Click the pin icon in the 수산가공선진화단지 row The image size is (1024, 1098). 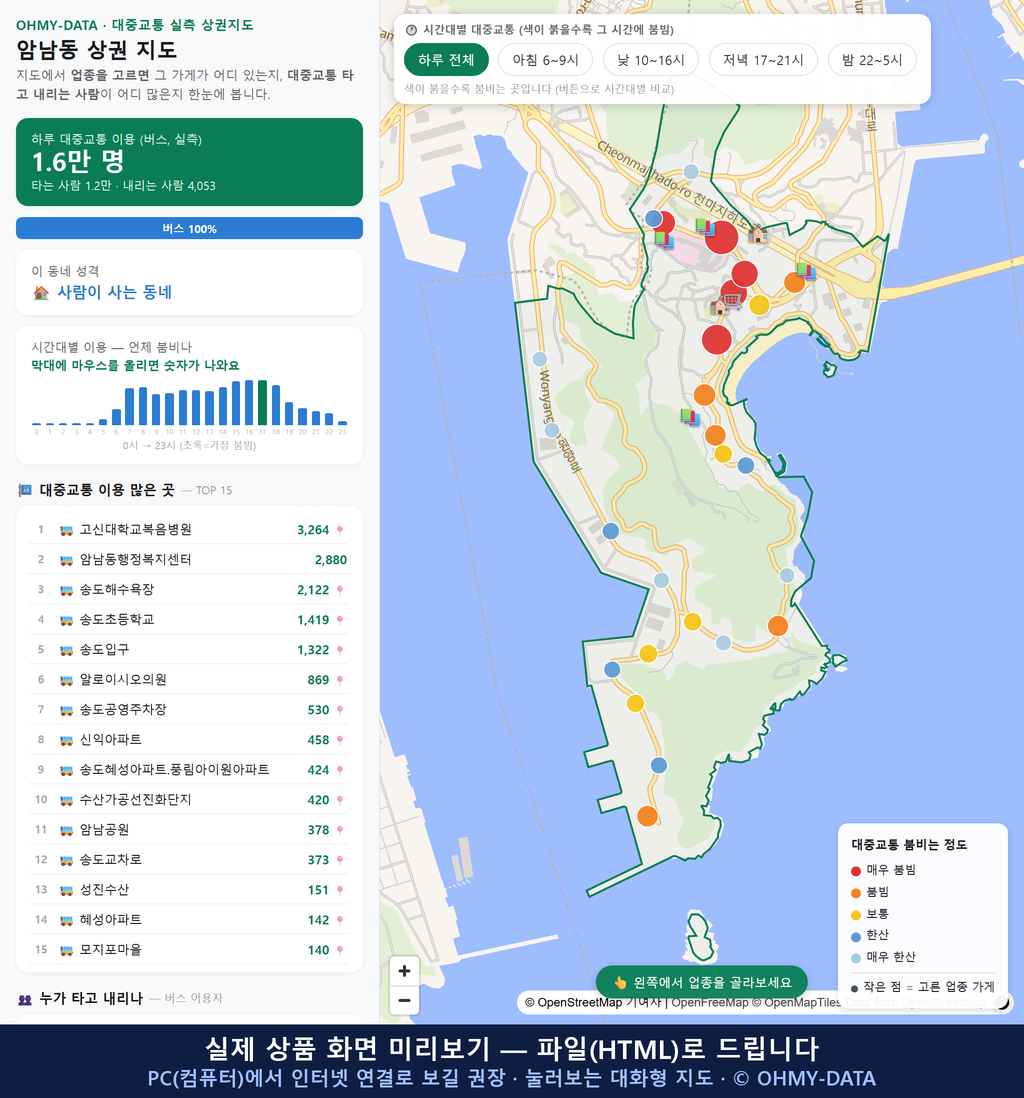coord(340,800)
